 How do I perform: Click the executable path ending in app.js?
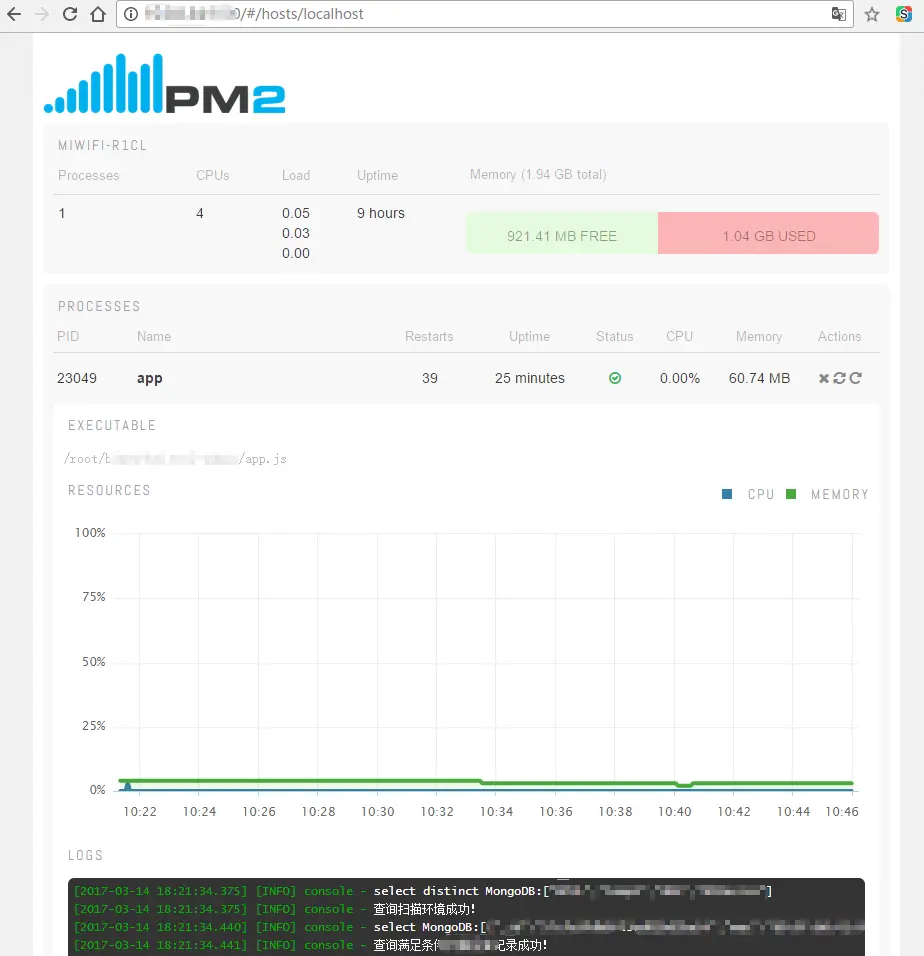tap(176, 459)
